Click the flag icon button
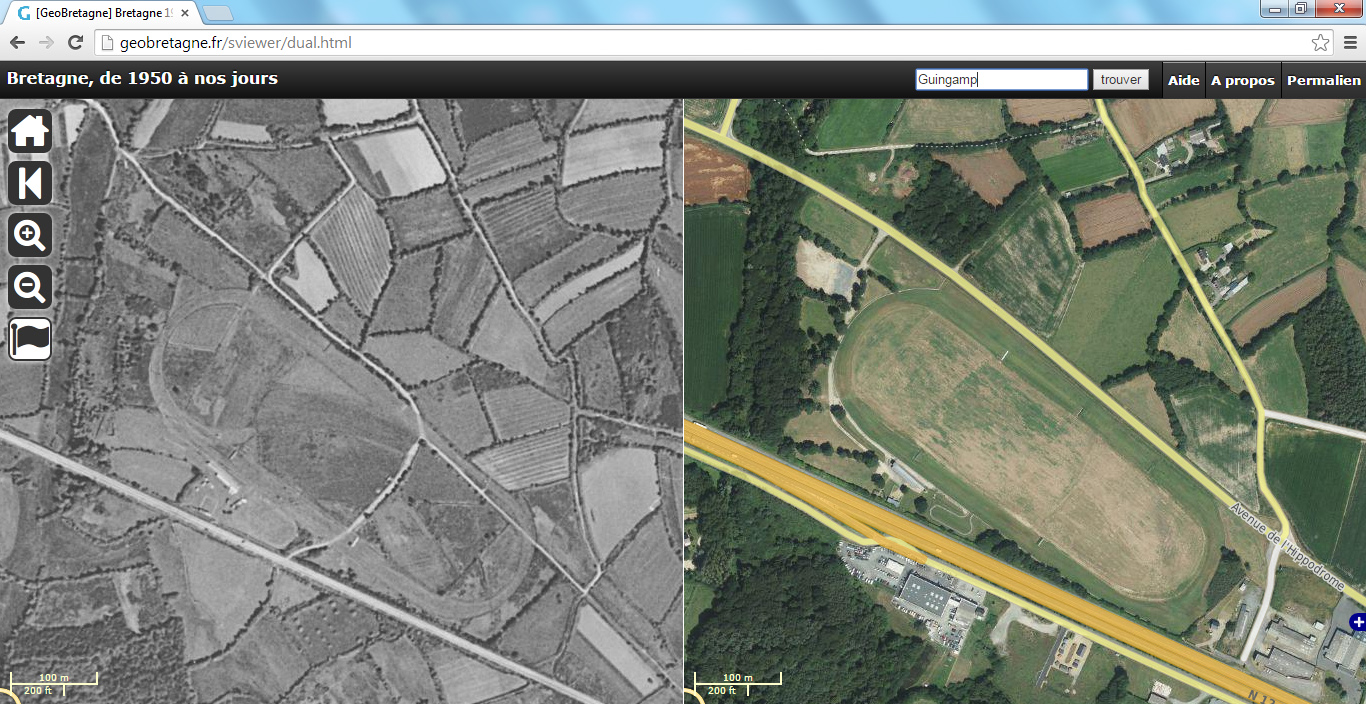The height and width of the screenshot is (704, 1366). point(30,339)
